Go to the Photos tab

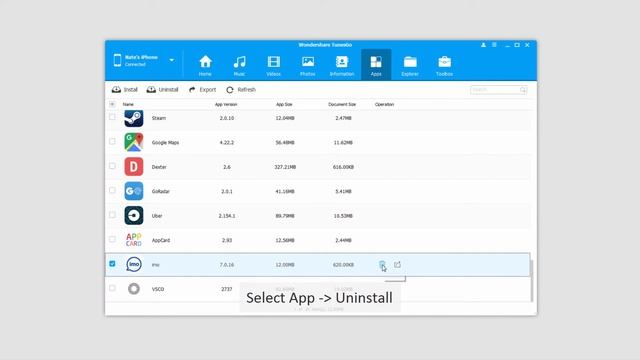click(308, 65)
